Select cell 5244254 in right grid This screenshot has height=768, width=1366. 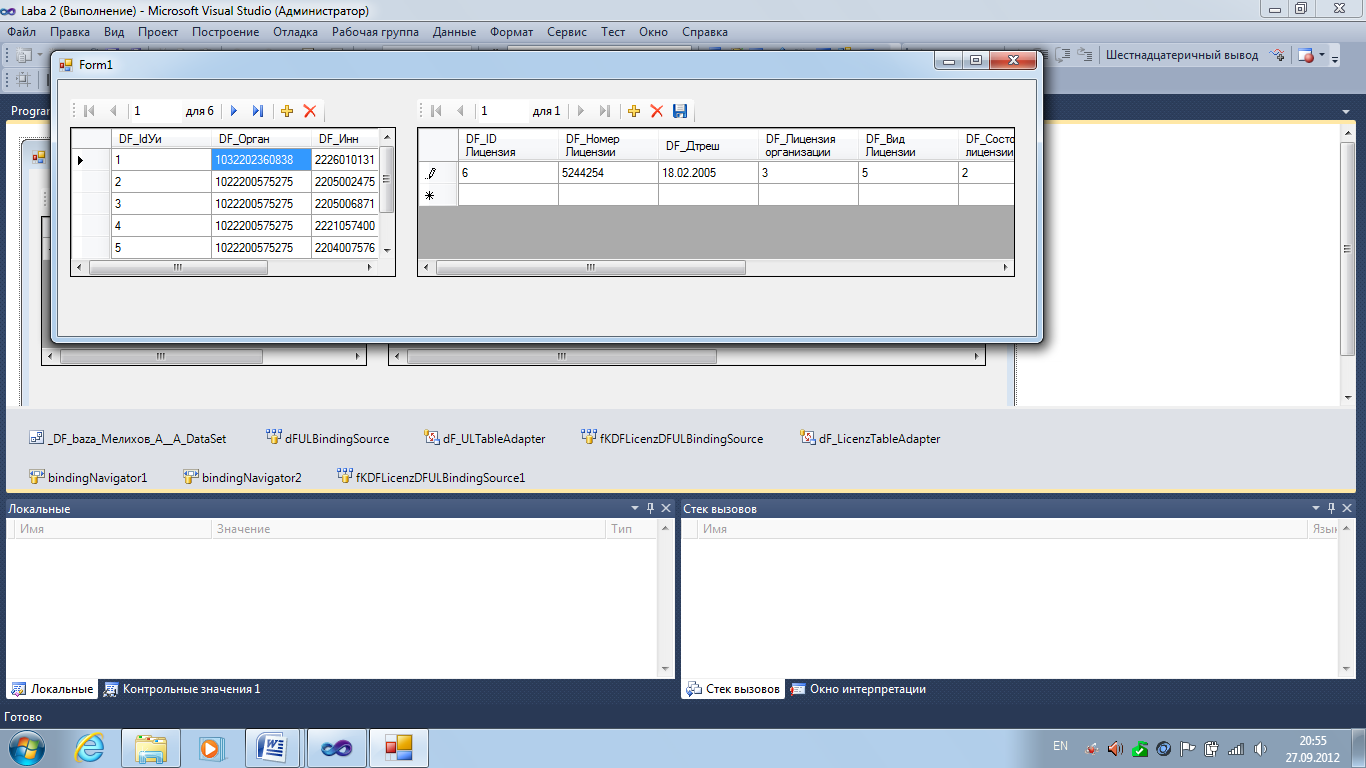[x=608, y=173]
